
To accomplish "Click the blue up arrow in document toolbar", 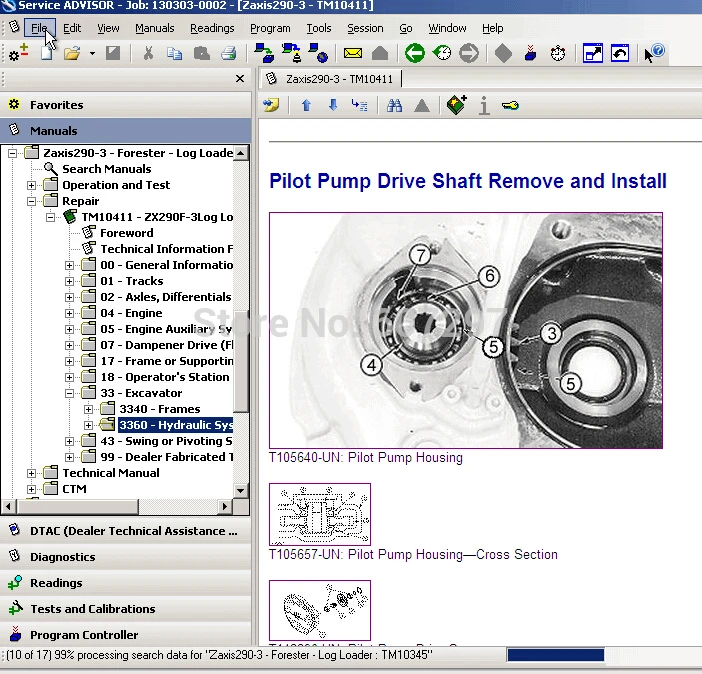I will (x=306, y=105).
